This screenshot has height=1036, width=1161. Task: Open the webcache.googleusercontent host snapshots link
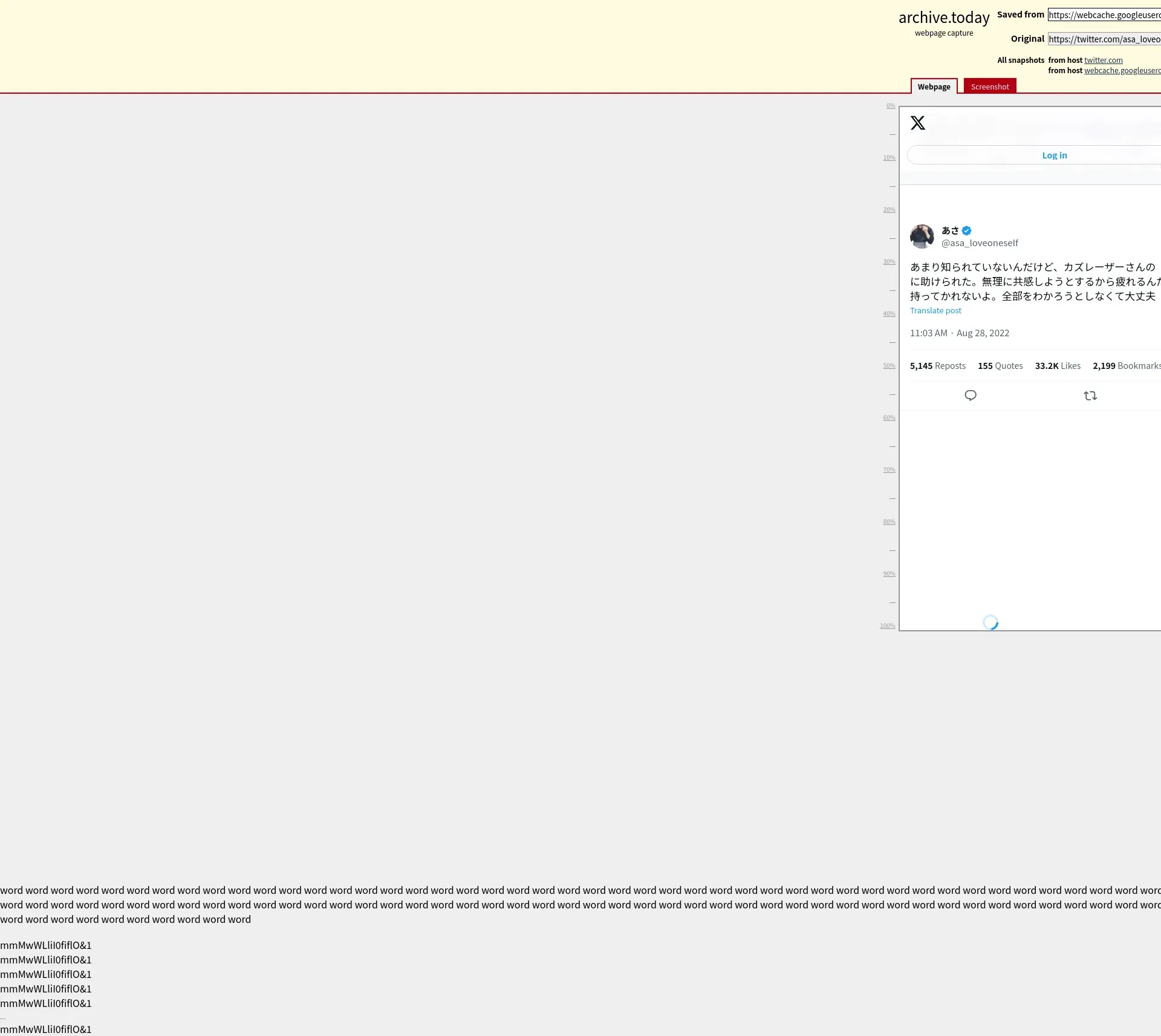point(1122,70)
